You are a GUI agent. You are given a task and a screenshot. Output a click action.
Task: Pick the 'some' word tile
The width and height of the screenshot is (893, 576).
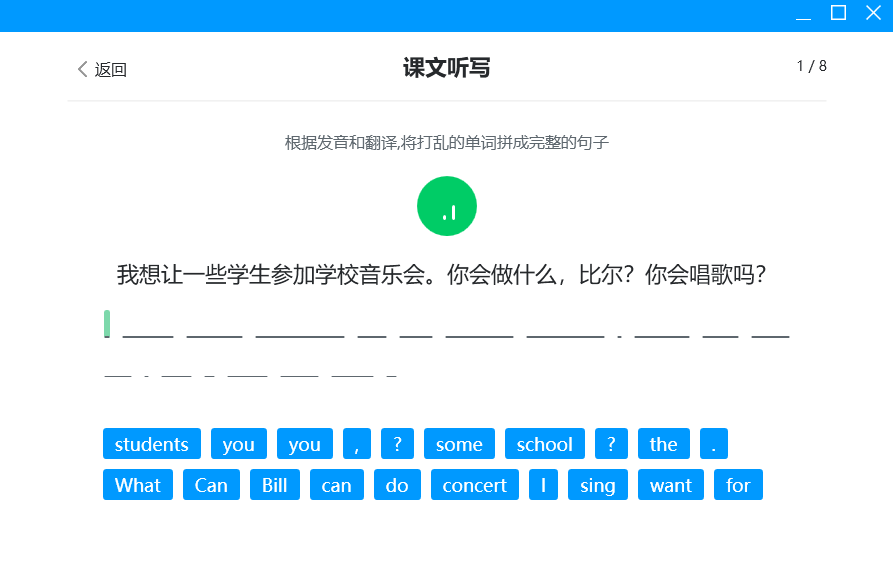click(459, 444)
